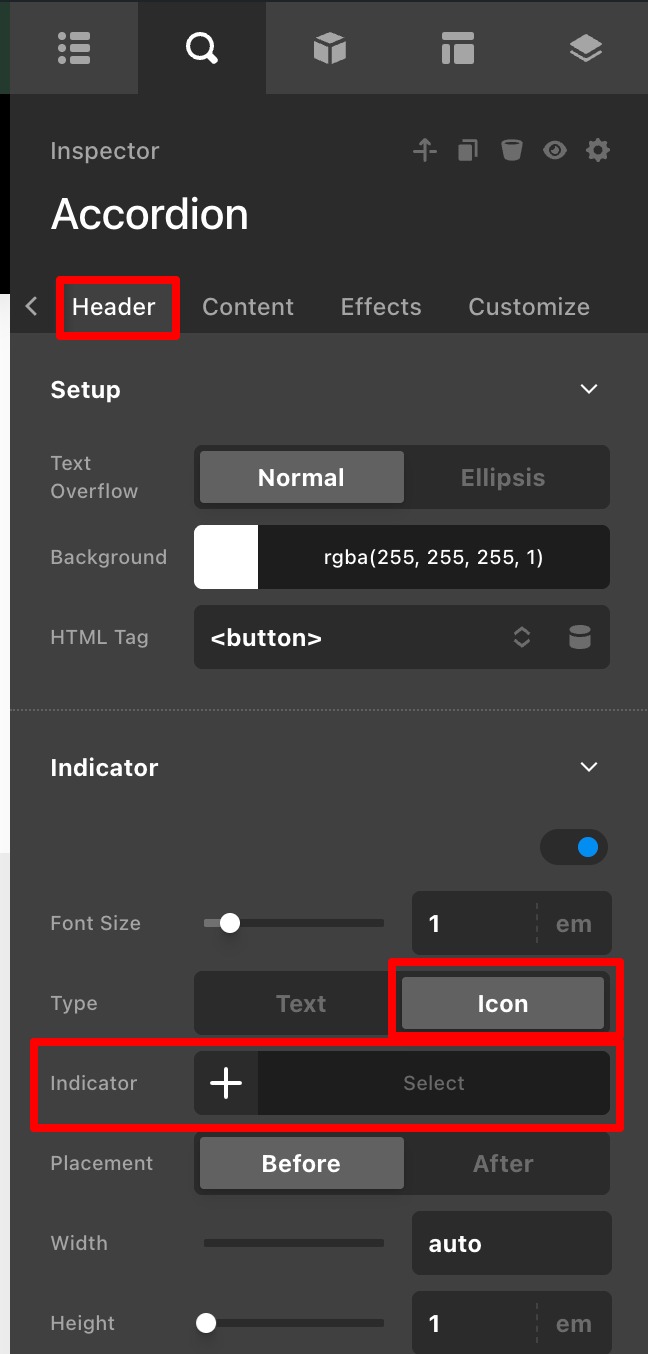Delete element using trash icon
Image resolution: width=648 pixels, height=1354 pixels.
(x=511, y=151)
